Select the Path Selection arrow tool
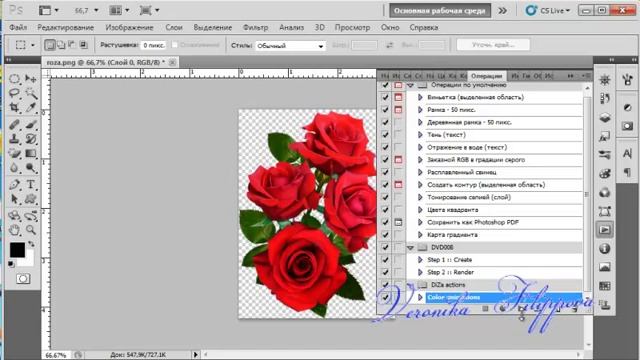This screenshot has height=360, width=640. (x=15, y=199)
